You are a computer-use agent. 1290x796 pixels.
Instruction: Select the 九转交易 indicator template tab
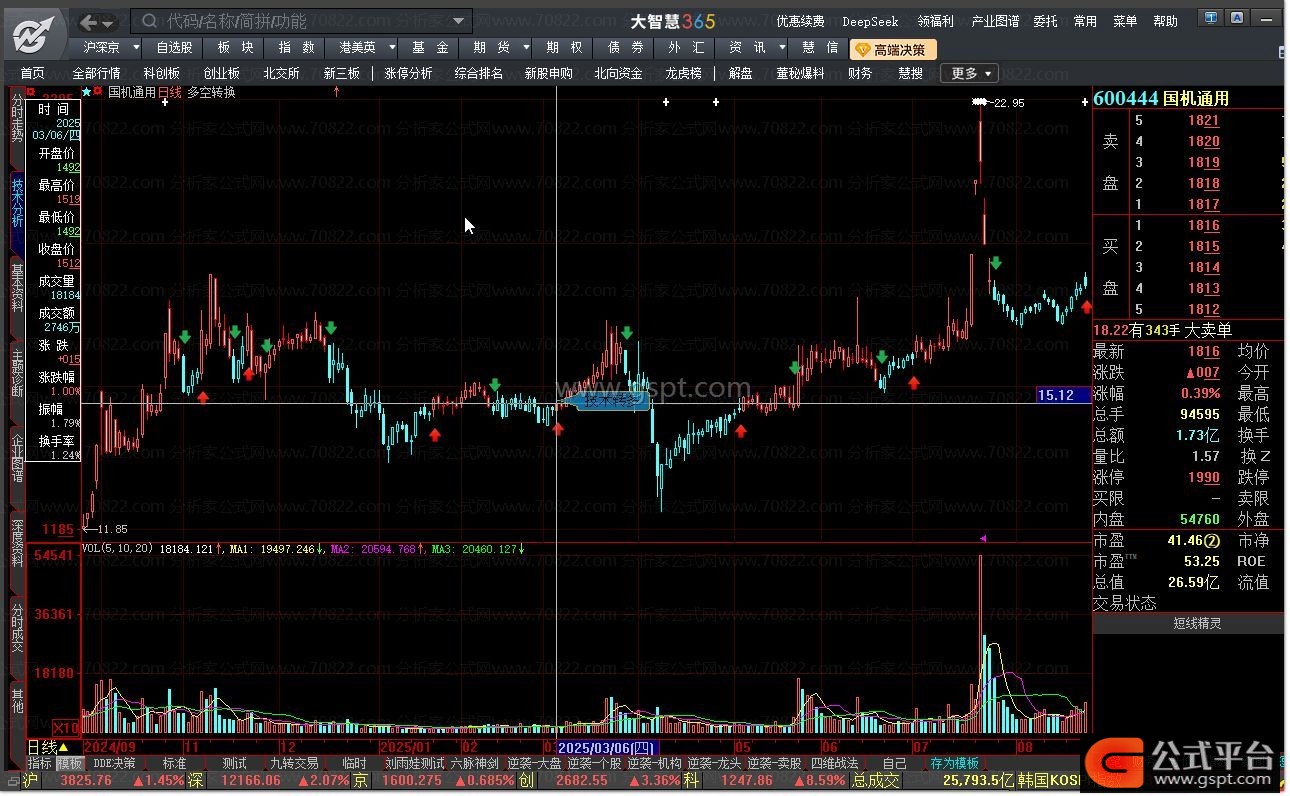point(293,763)
